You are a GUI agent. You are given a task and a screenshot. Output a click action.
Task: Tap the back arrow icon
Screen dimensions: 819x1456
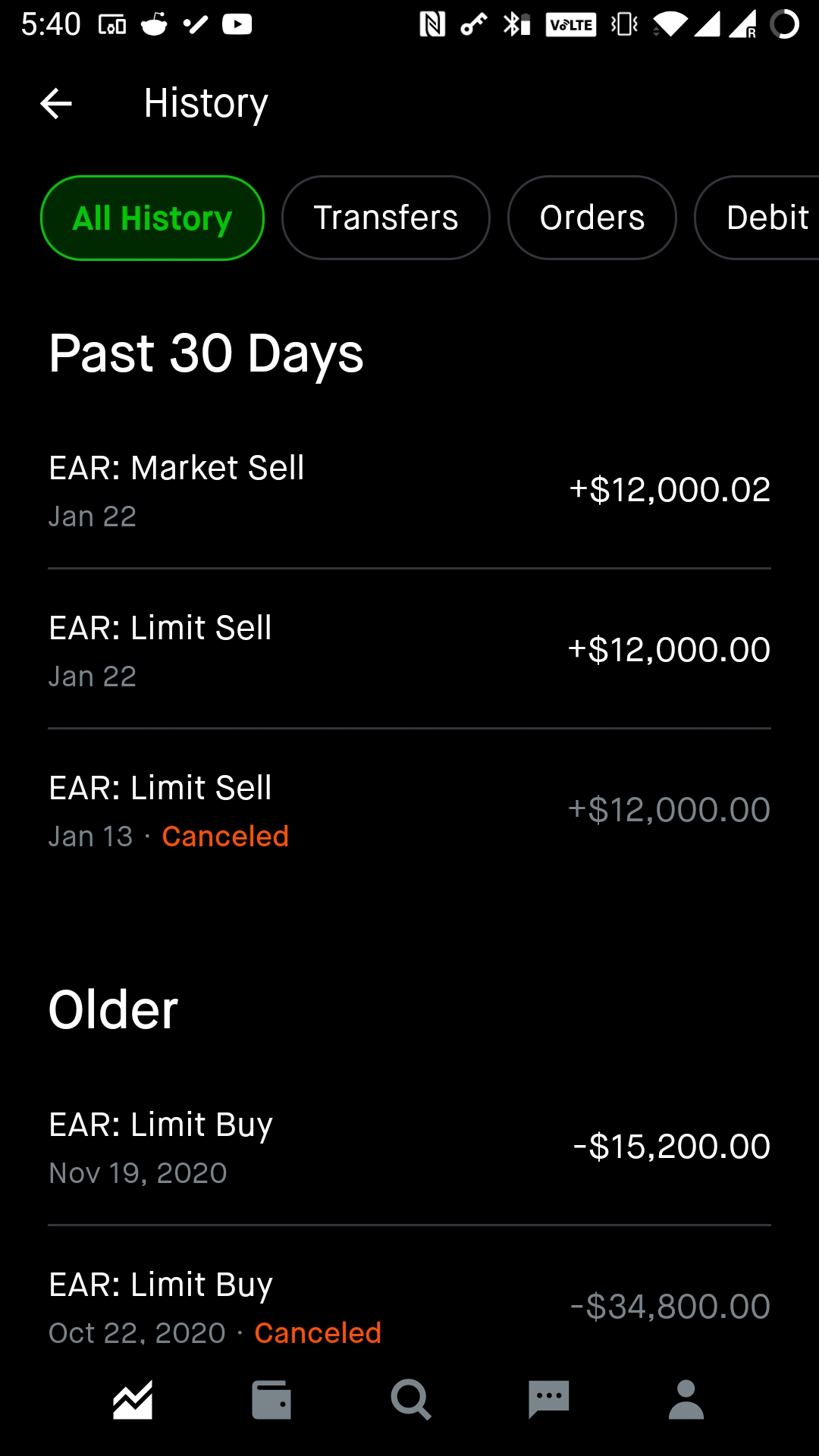click(56, 104)
